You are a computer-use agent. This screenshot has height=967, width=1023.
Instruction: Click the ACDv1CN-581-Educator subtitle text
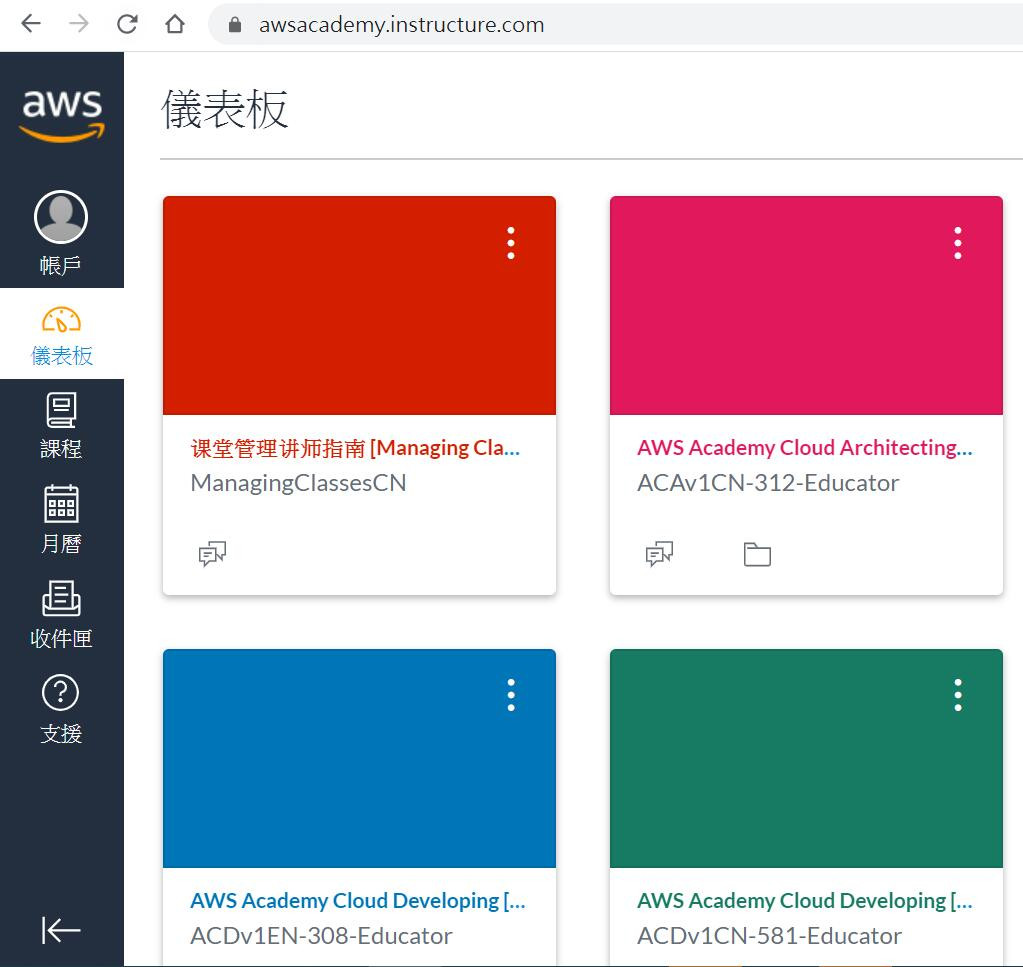click(769, 936)
